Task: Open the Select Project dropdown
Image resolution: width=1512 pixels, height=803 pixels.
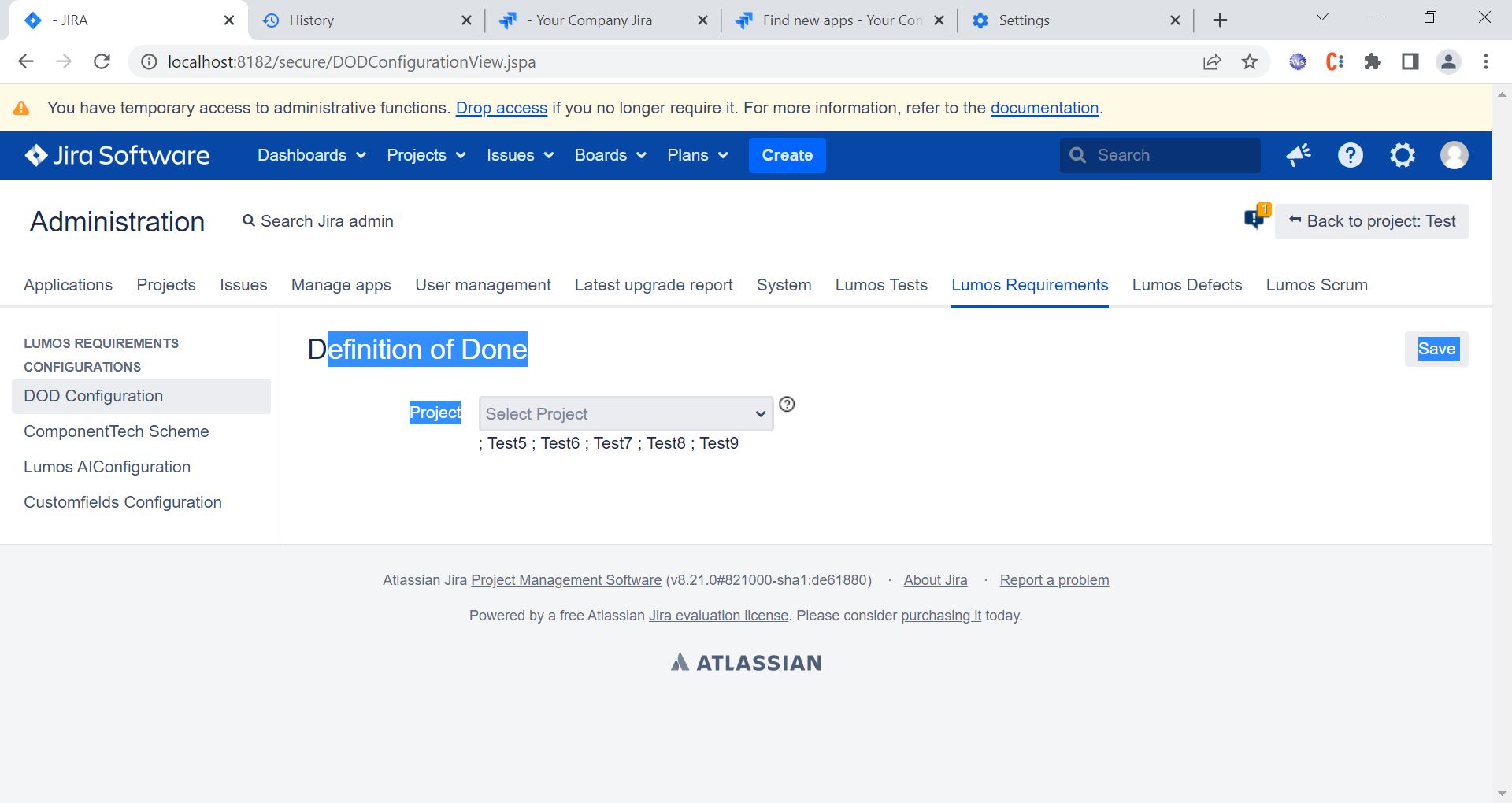Action: tap(626, 414)
